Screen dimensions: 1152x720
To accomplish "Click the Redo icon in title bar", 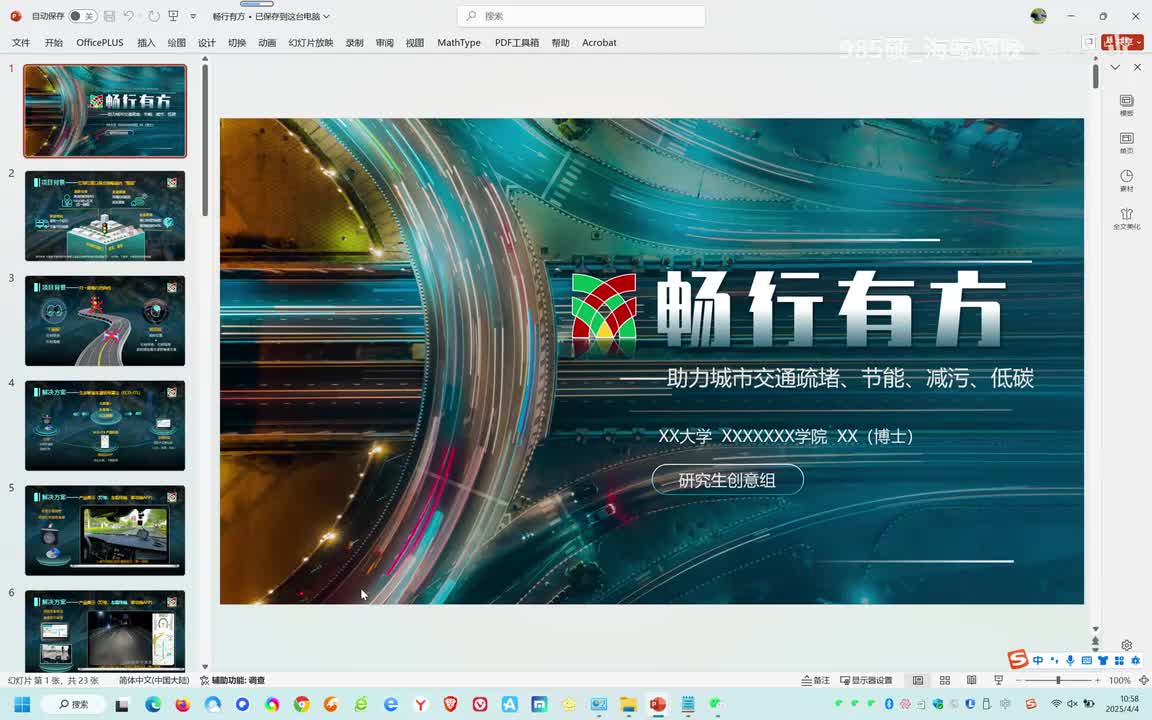I will [x=154, y=15].
